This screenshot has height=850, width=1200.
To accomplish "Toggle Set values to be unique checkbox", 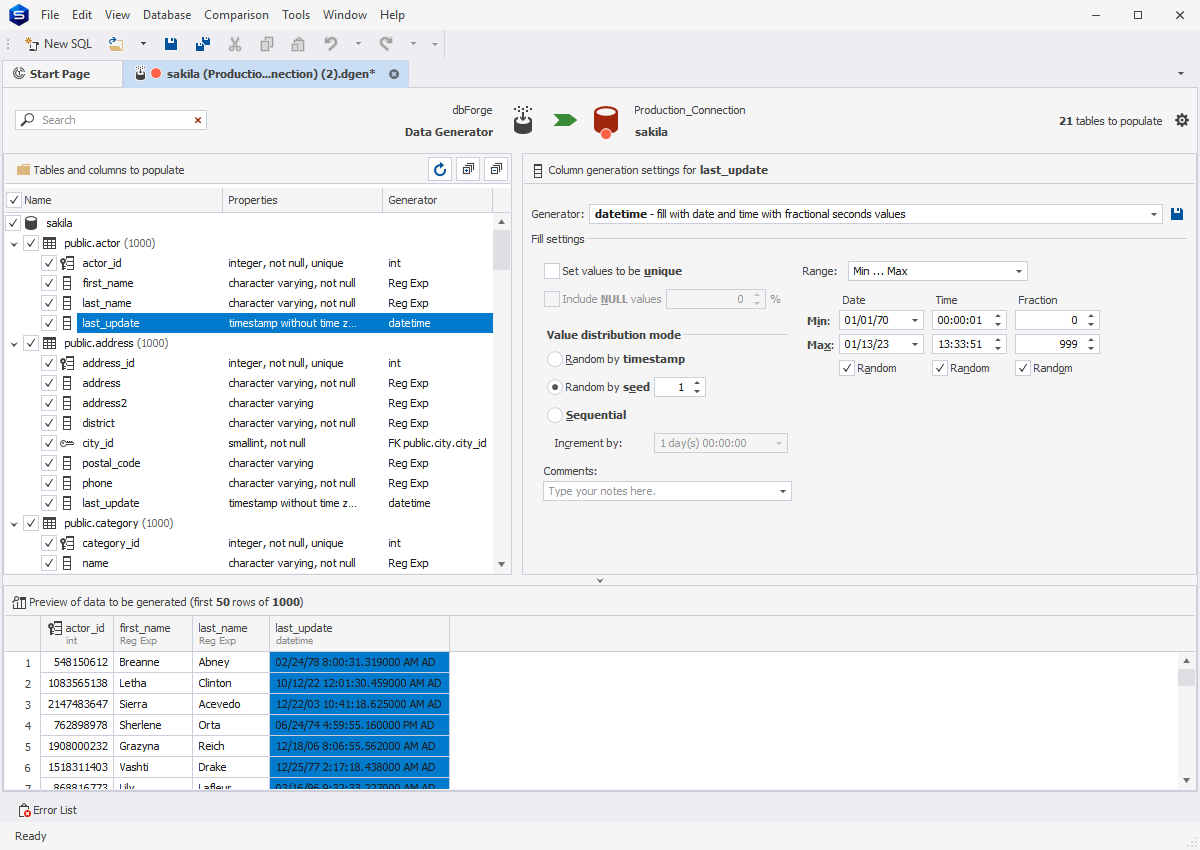I will coord(552,271).
